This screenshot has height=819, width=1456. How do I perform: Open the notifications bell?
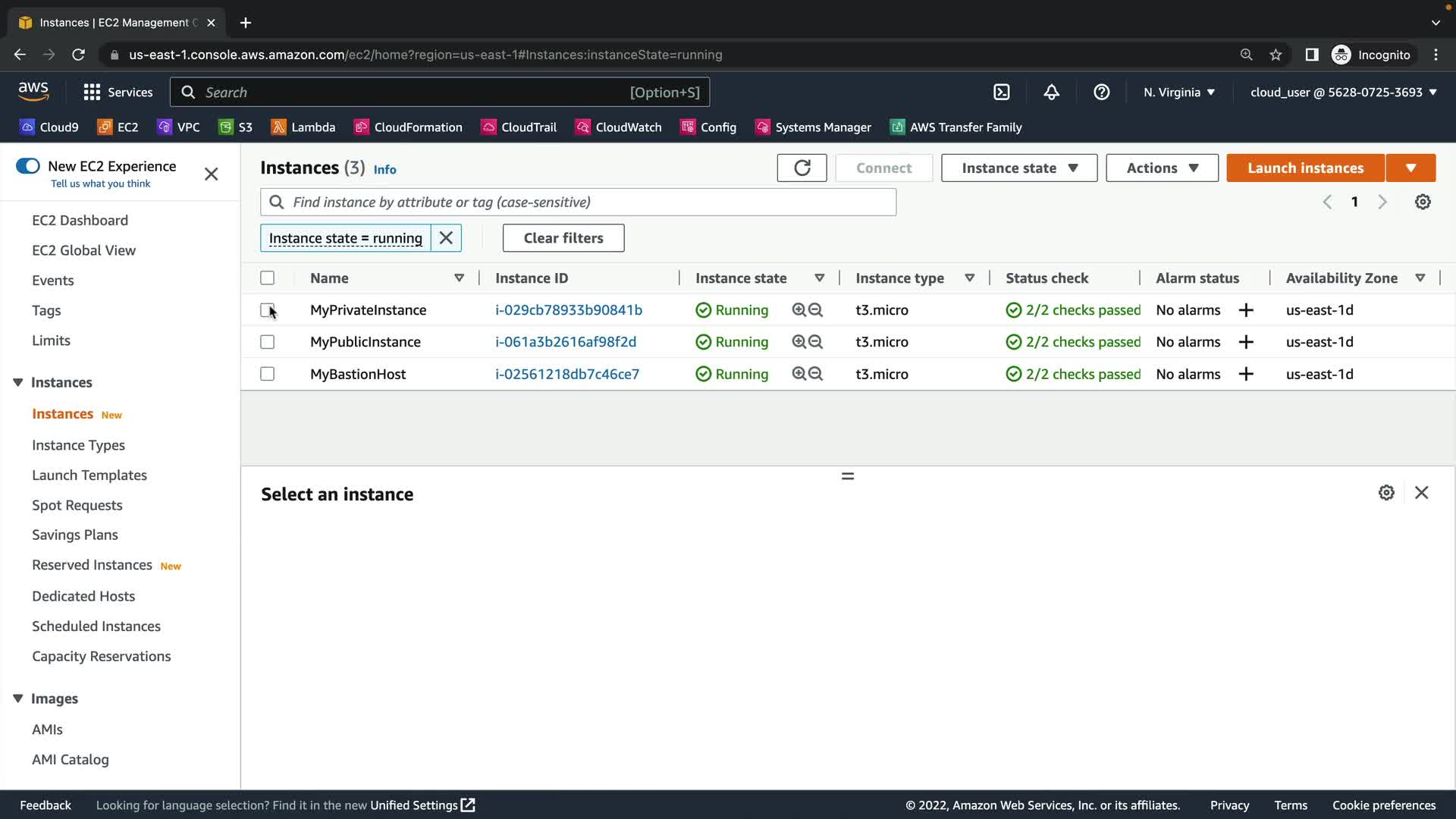(1051, 93)
